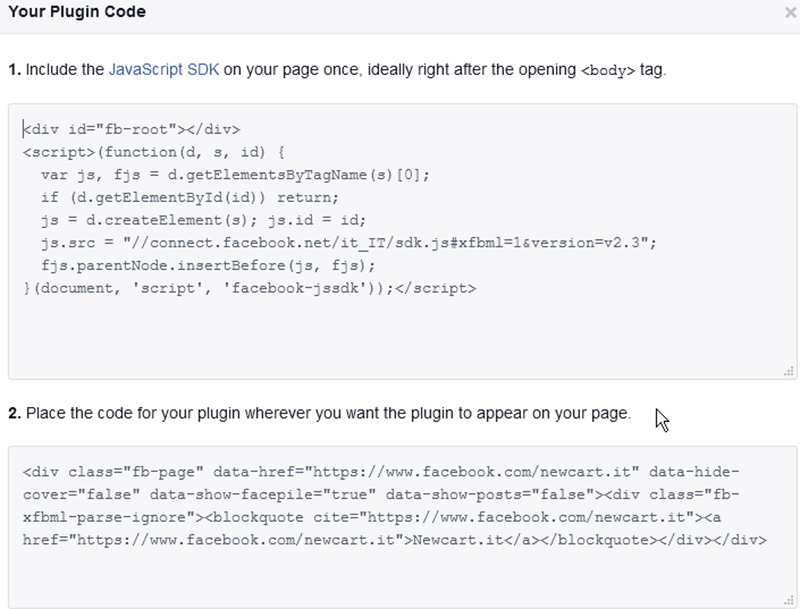Click the <script>(function(d, s, id) line
Screen dimensions: 800x609
(x=154, y=152)
